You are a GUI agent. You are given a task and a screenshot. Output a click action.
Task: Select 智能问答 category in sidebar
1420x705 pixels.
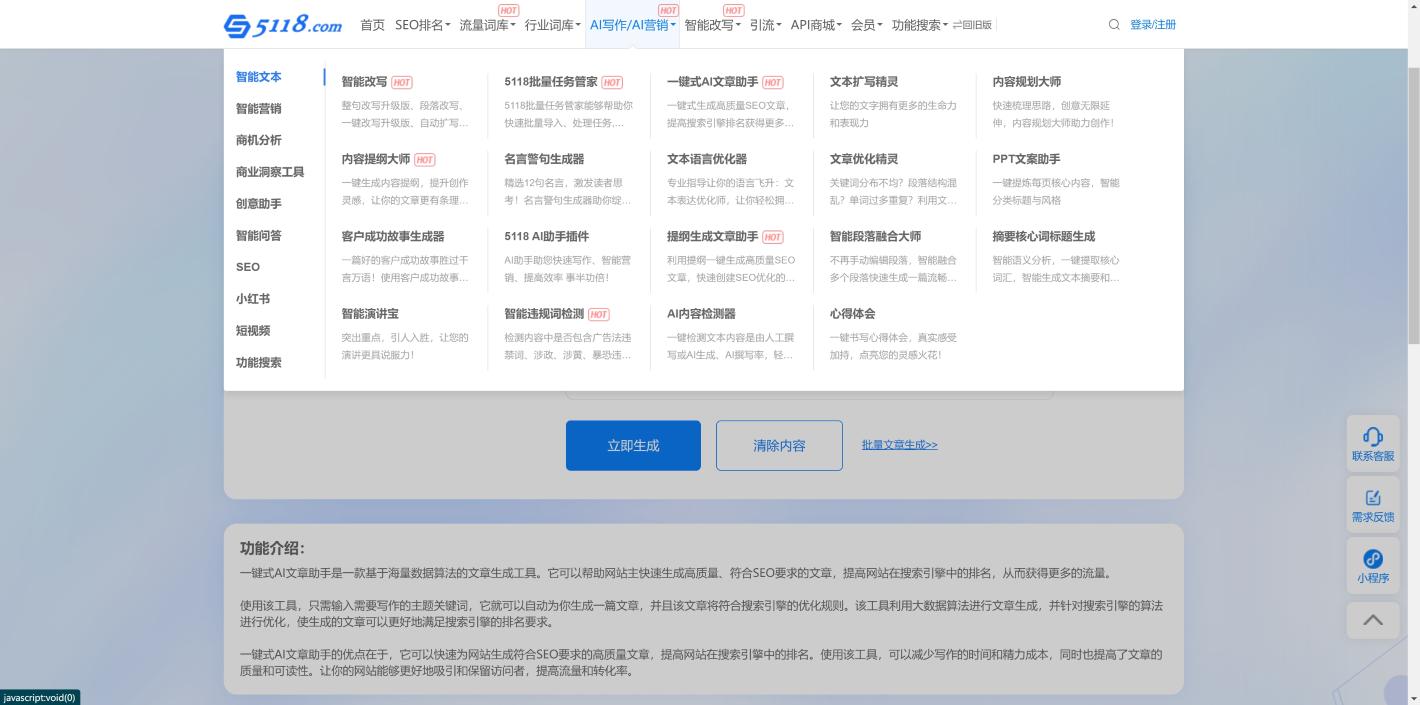point(259,236)
